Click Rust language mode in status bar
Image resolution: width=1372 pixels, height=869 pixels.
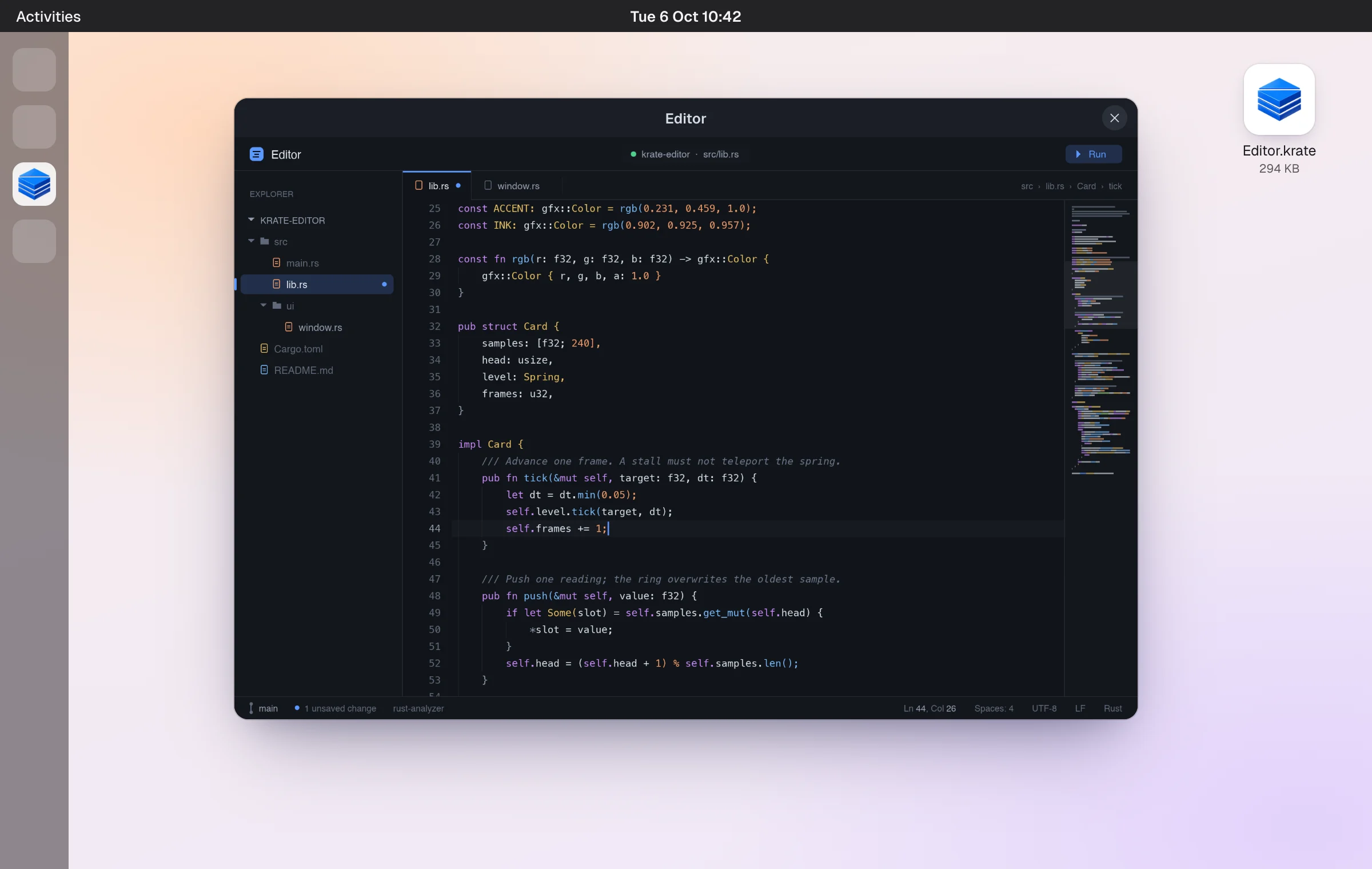click(1112, 708)
